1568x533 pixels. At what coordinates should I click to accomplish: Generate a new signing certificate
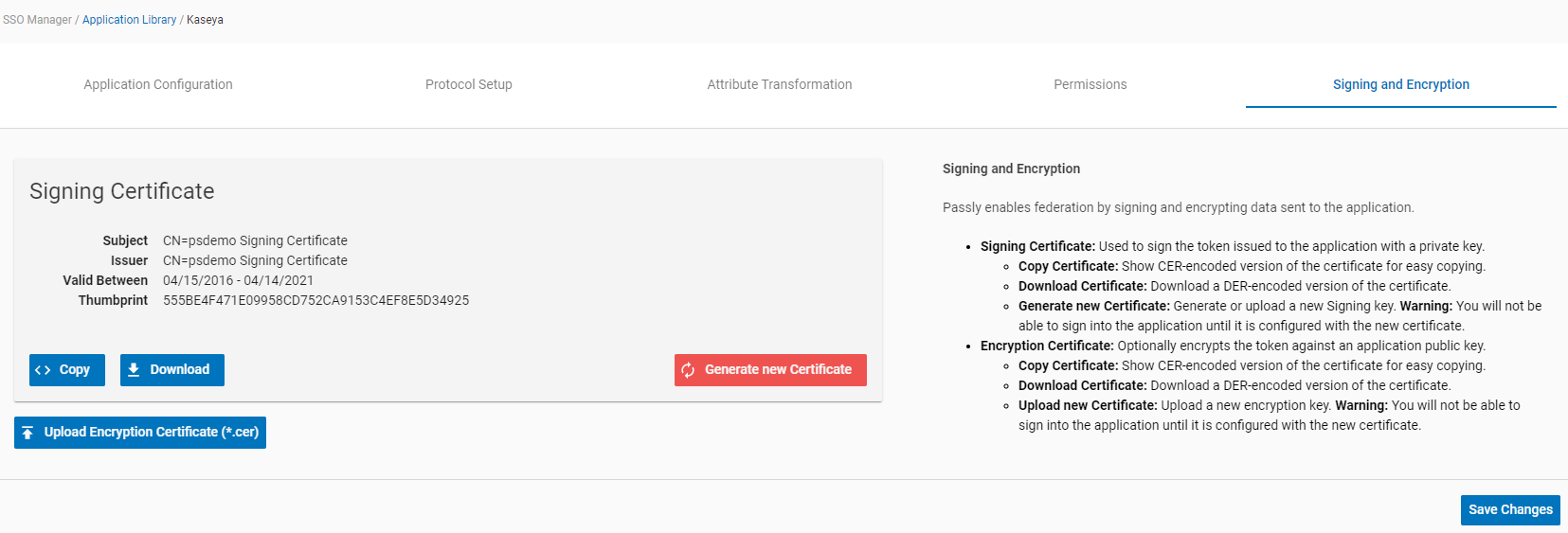[x=770, y=370]
